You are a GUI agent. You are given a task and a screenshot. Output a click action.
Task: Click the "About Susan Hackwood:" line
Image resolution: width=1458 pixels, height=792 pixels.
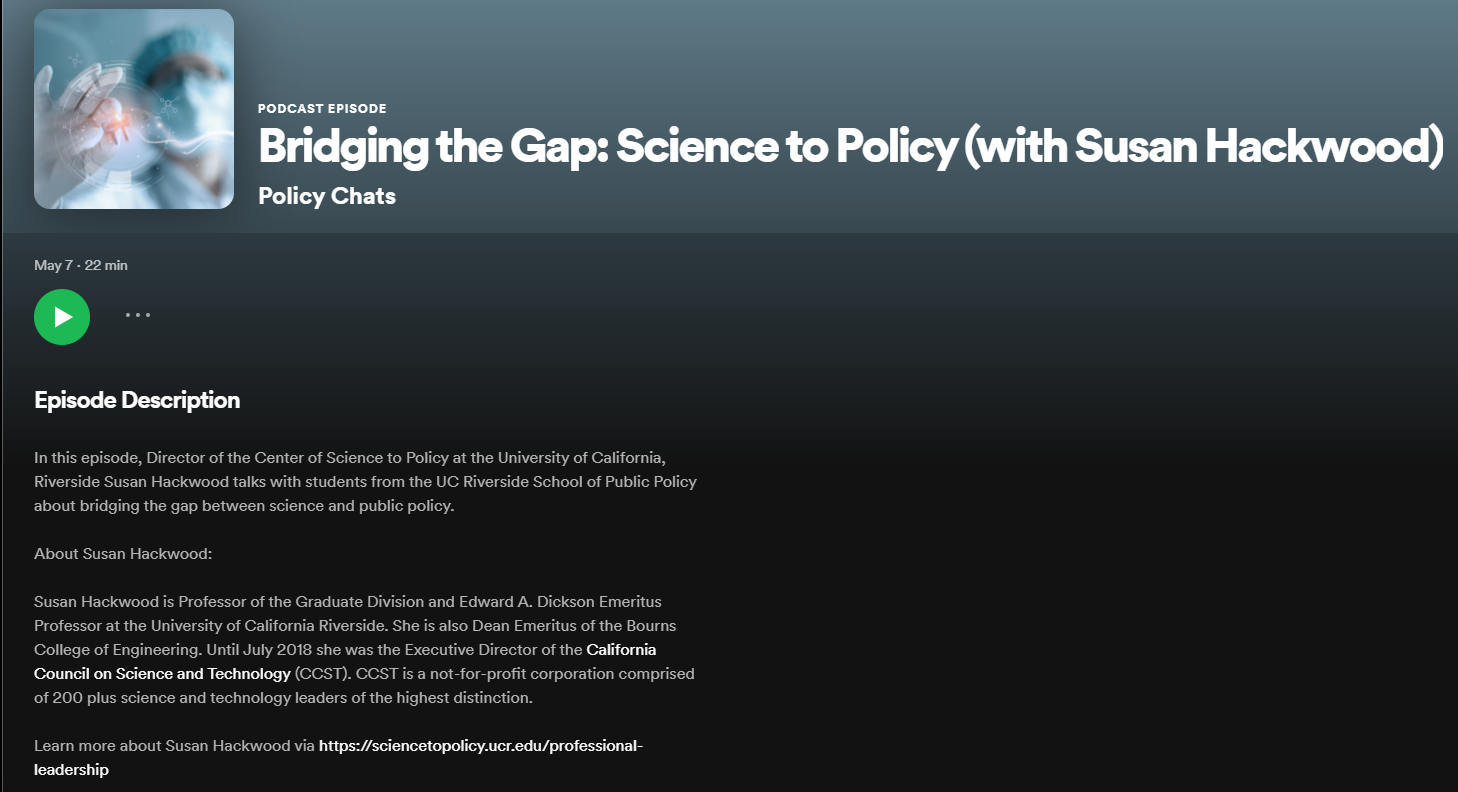point(124,553)
